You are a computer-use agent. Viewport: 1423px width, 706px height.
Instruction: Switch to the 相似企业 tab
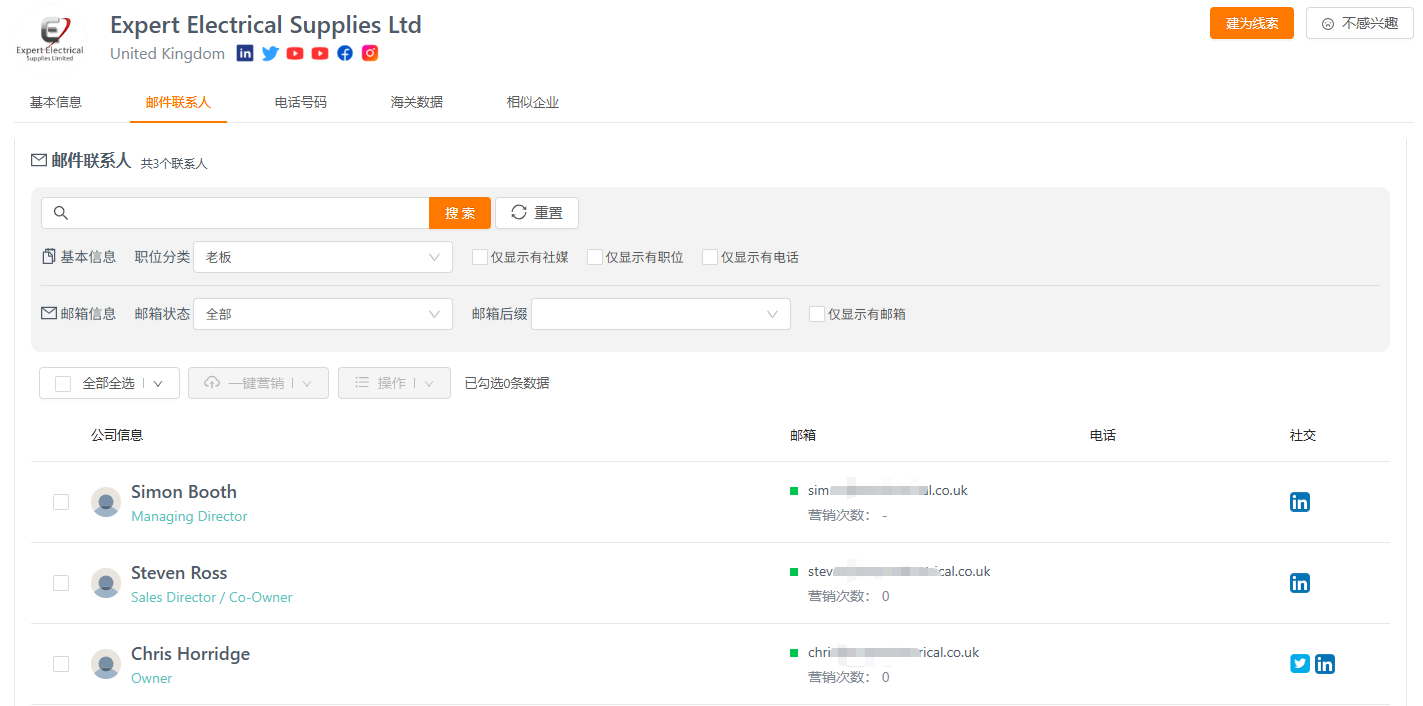[x=533, y=102]
